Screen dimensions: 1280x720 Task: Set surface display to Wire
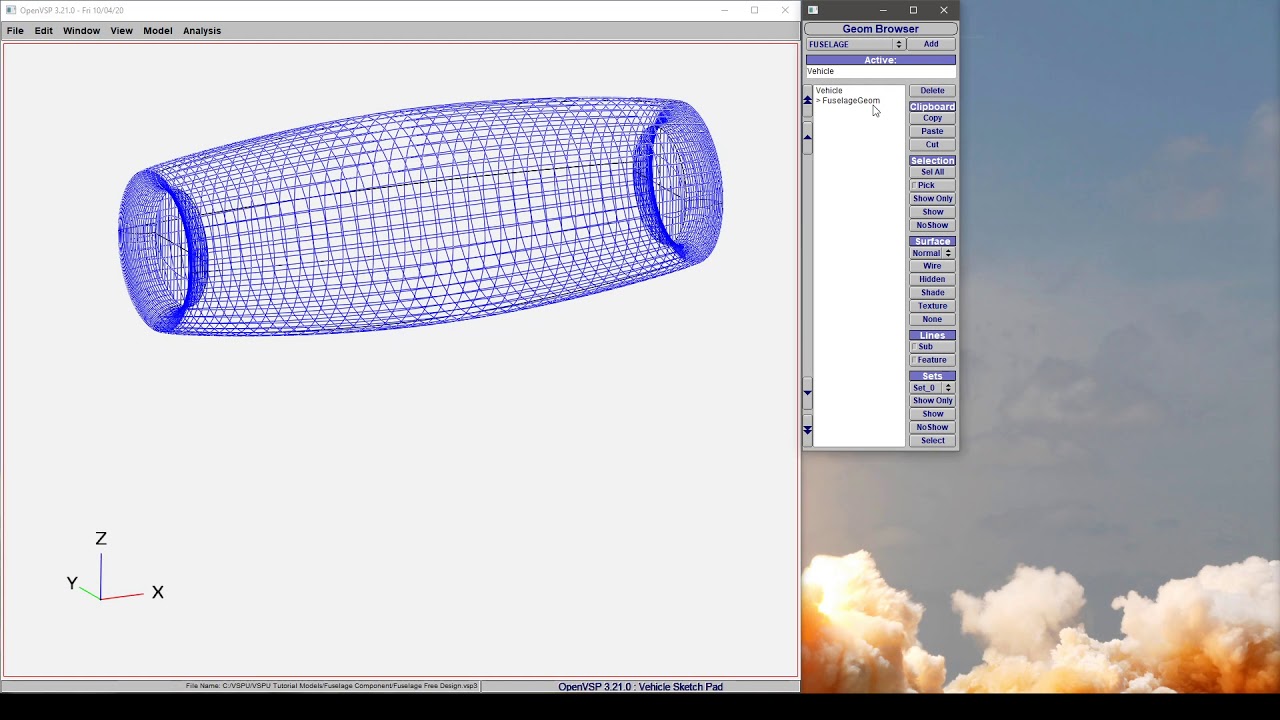coord(932,266)
